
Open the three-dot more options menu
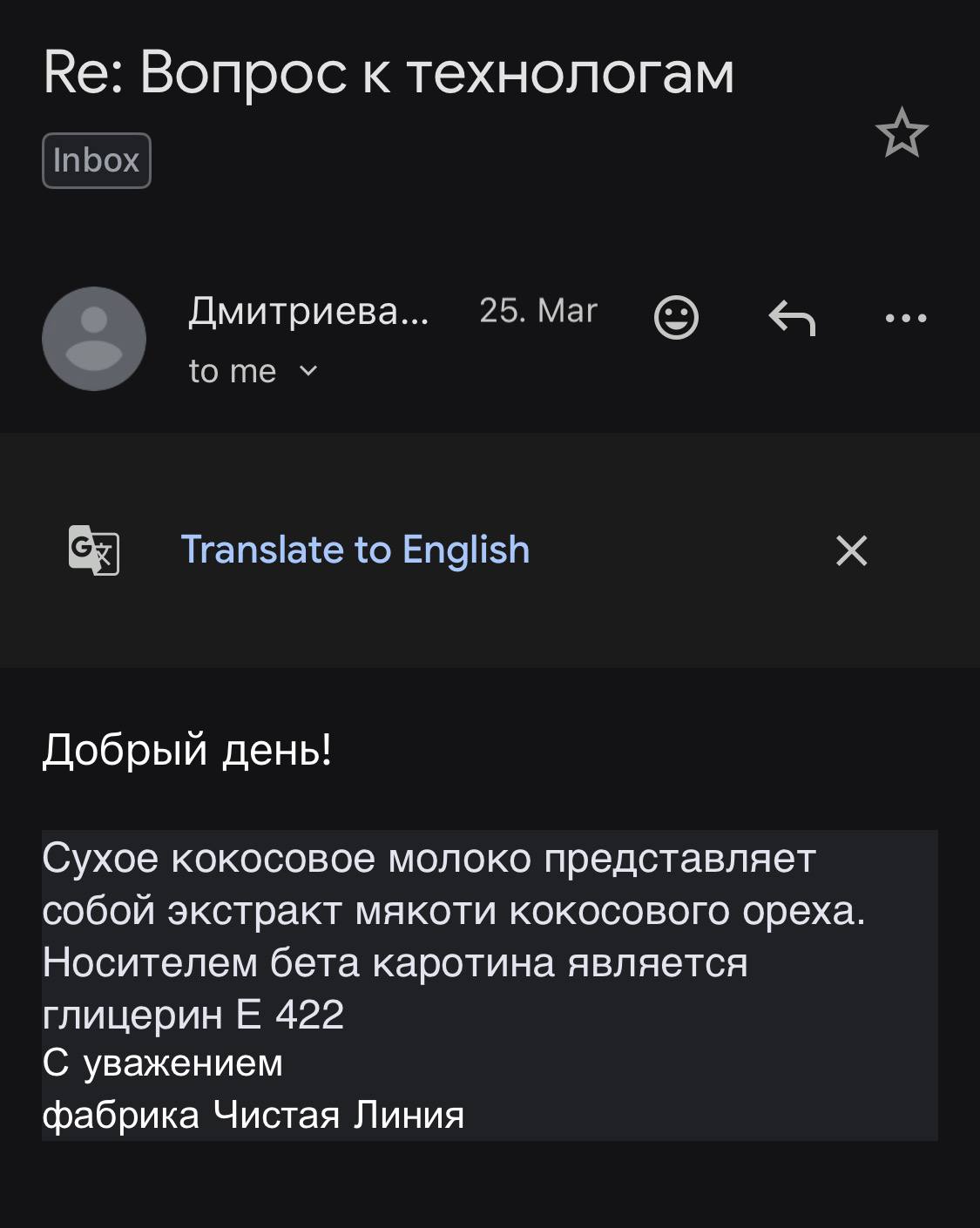906,318
